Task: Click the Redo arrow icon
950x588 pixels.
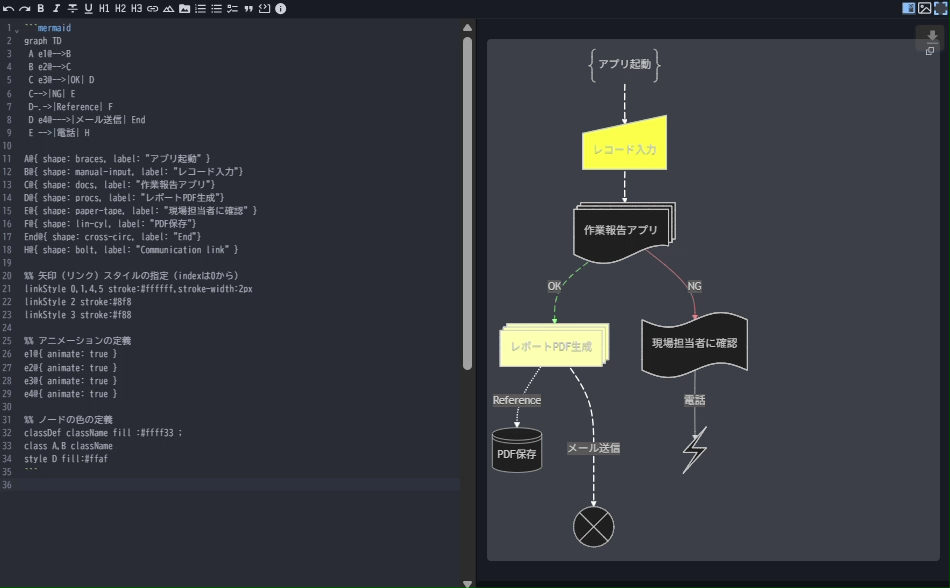Action: click(x=24, y=8)
